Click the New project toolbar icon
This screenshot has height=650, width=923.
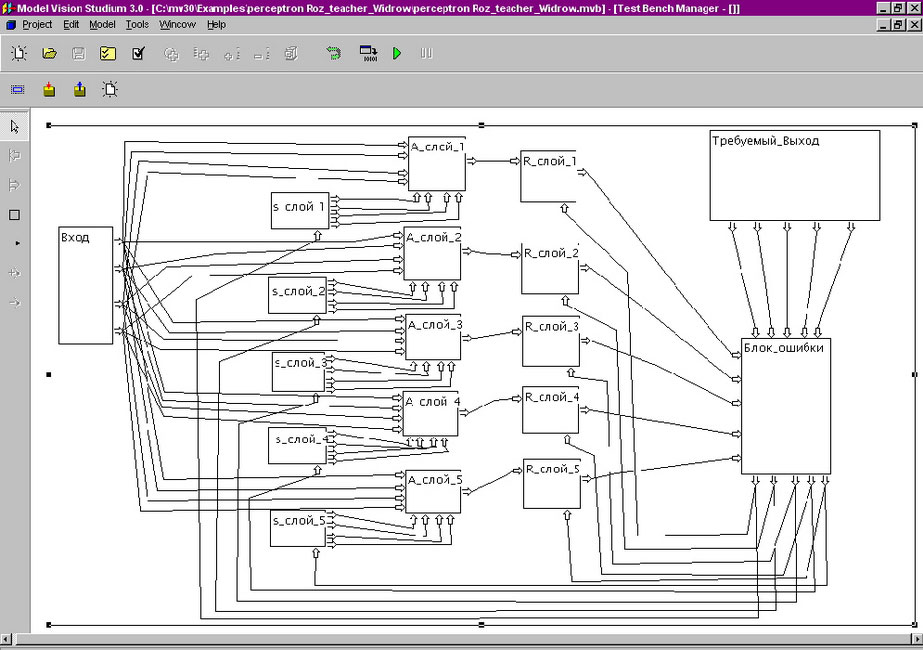18,54
